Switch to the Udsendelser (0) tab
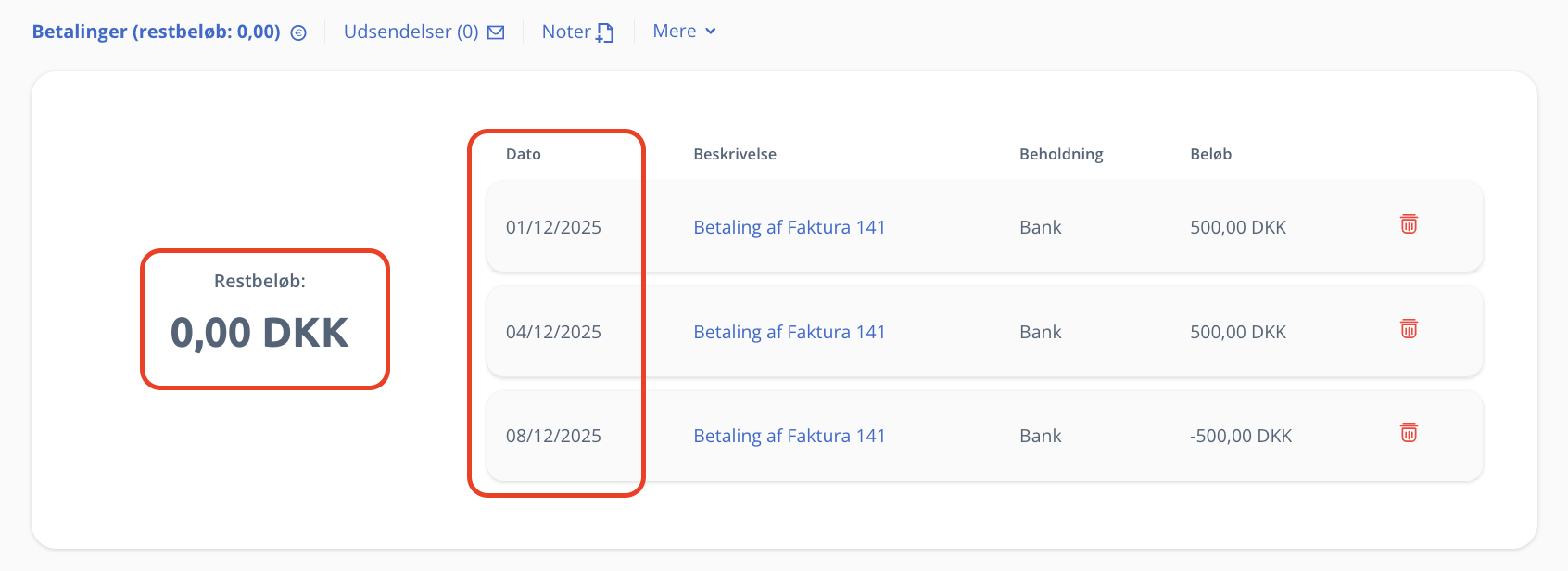1568x571 pixels. 411,32
